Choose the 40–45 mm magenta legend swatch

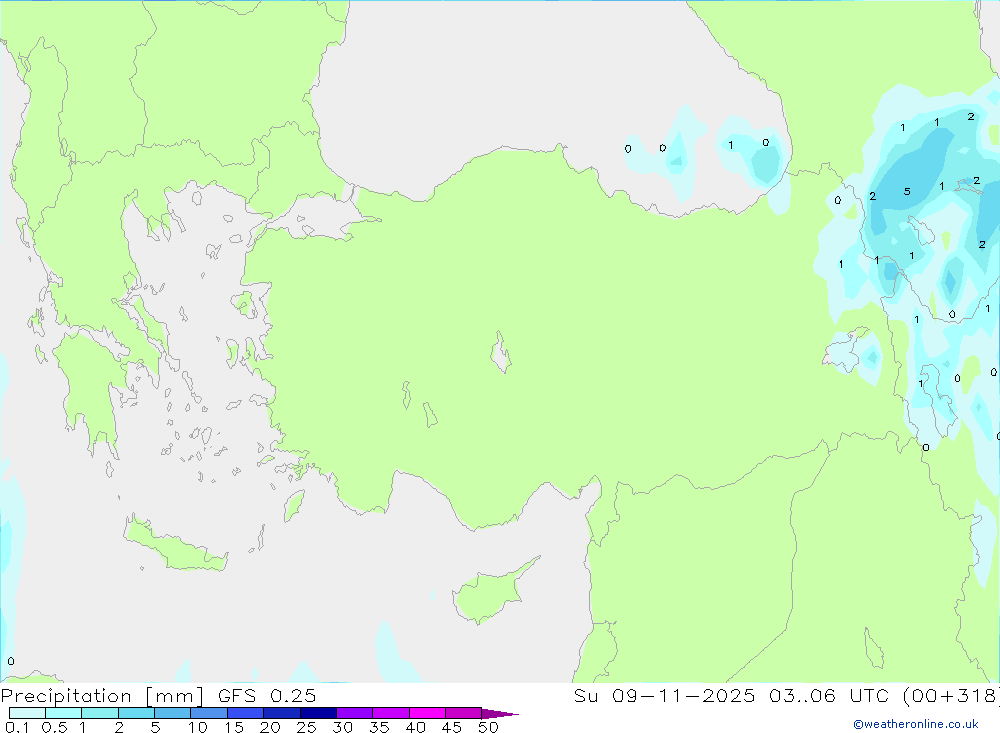(427, 713)
